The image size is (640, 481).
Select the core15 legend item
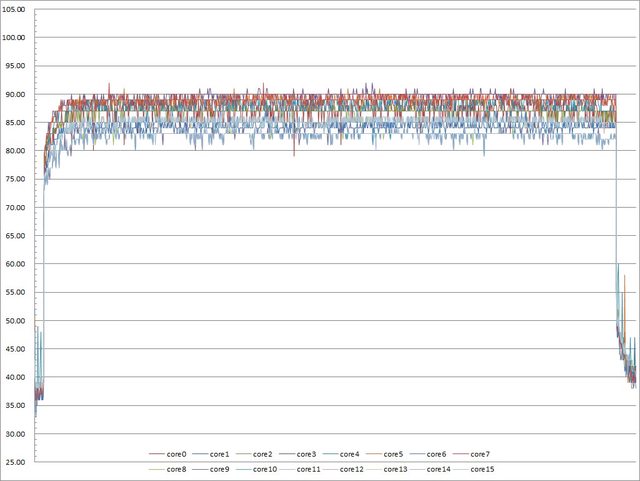(482, 469)
